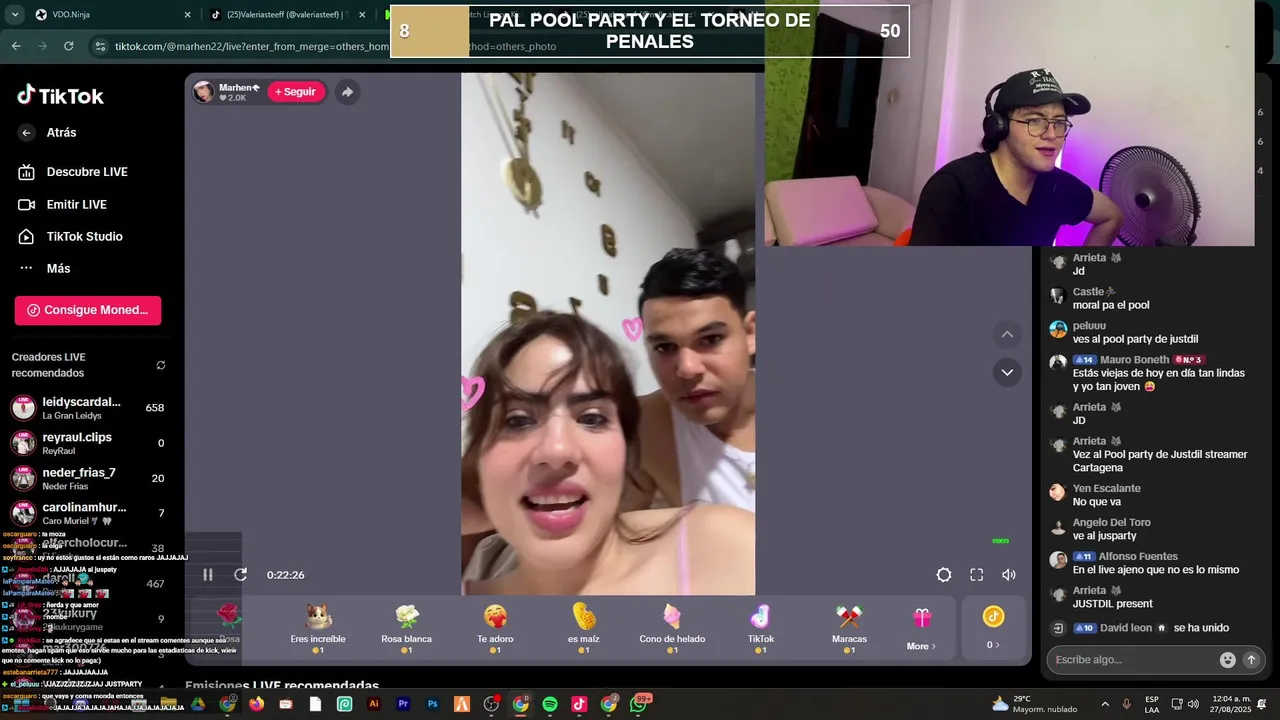
Task: Send the Te adoro gift
Action: 495,628
